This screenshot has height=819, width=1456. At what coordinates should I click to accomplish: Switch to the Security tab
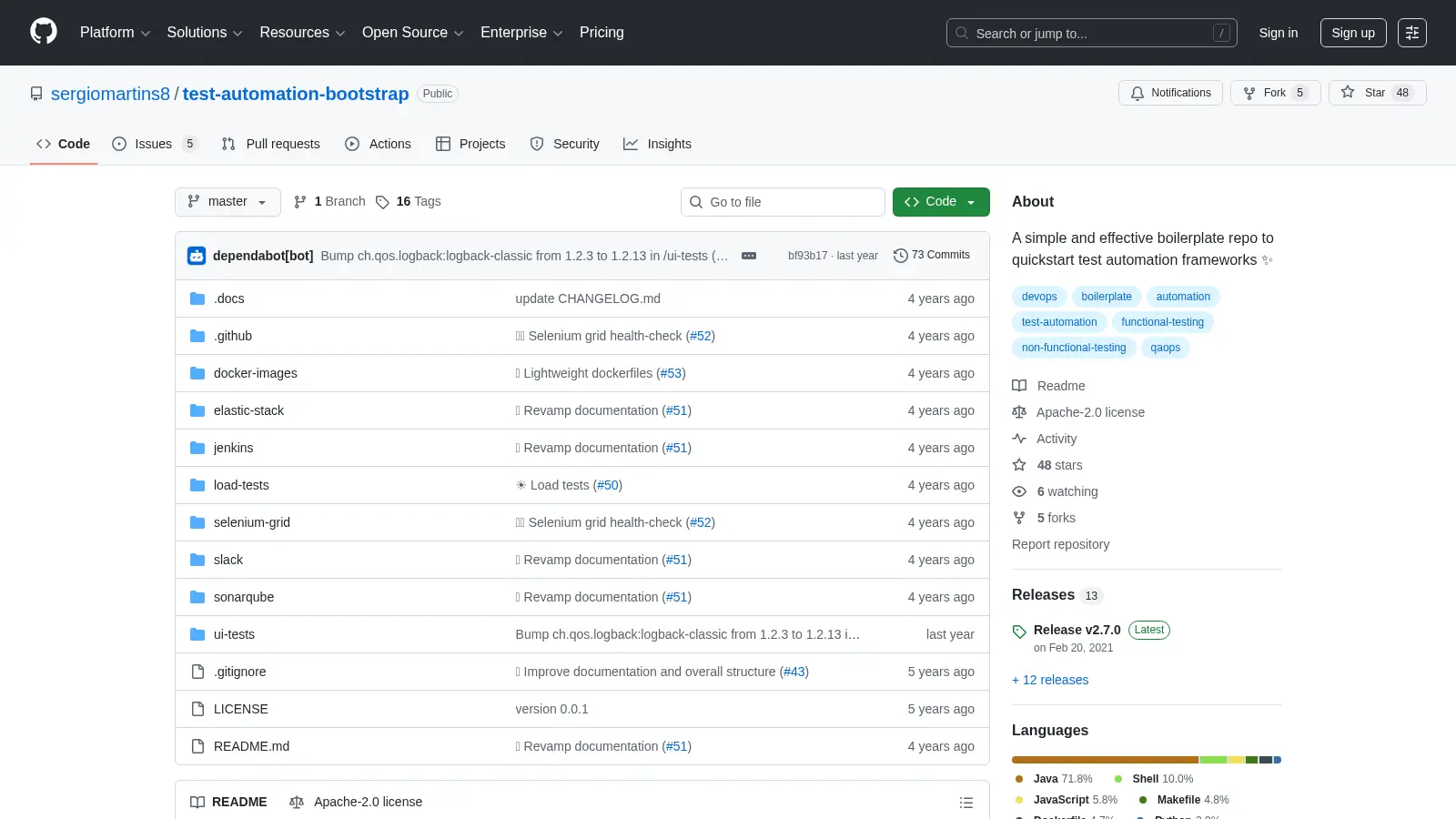point(565,144)
